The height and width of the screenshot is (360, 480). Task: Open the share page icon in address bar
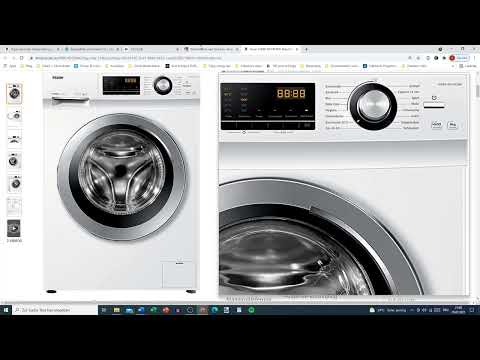click(410, 58)
